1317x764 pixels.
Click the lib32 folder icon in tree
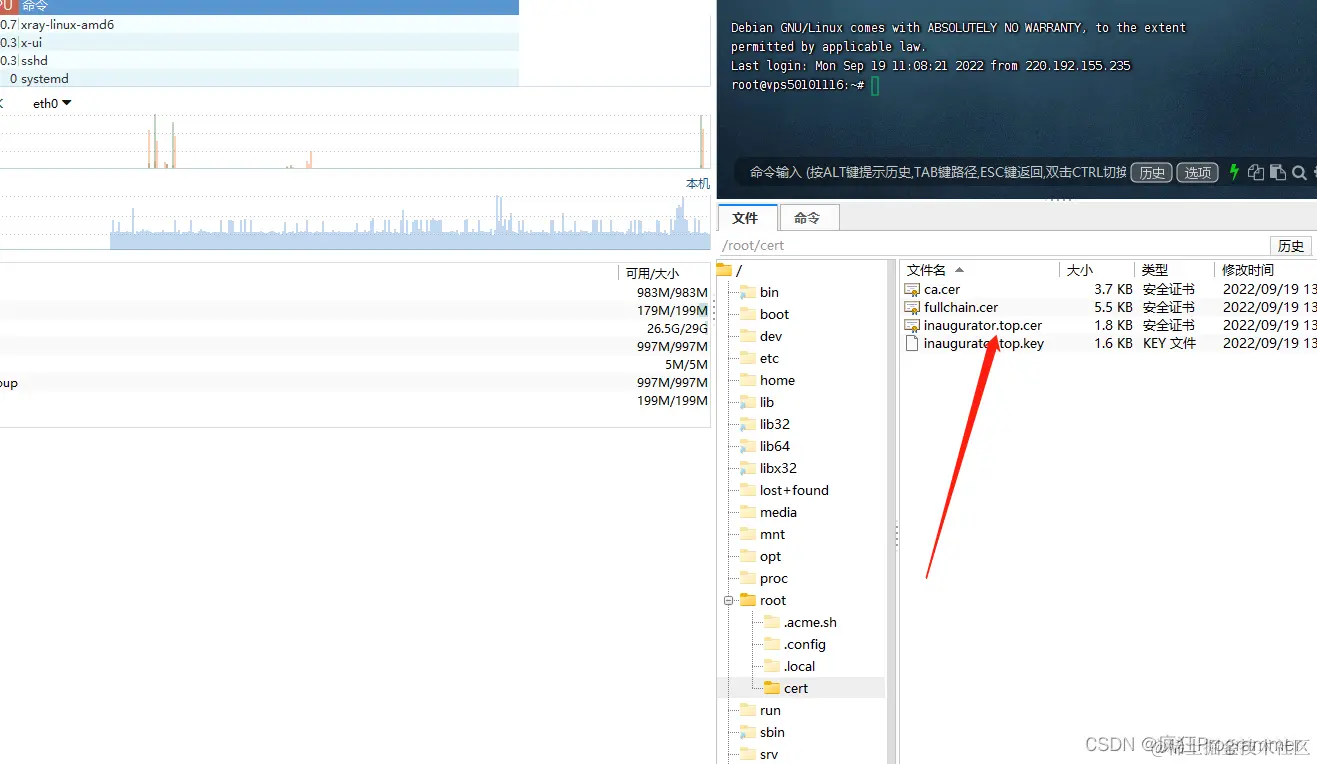[747, 424]
